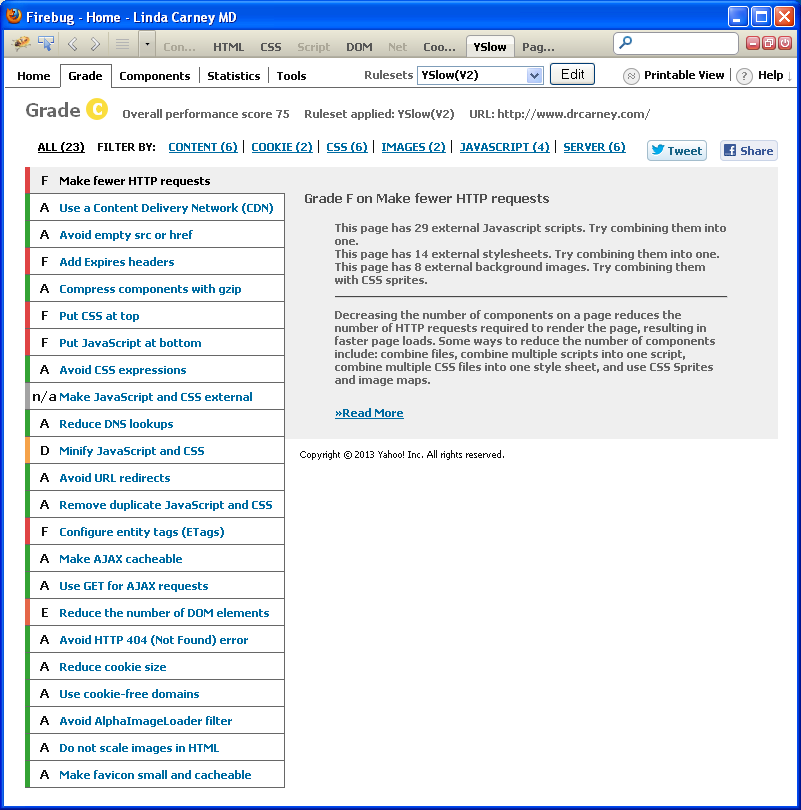Screen dimensions: 801x810
Task: Click the Firebug bug icon in toolbar
Action: tap(22, 44)
